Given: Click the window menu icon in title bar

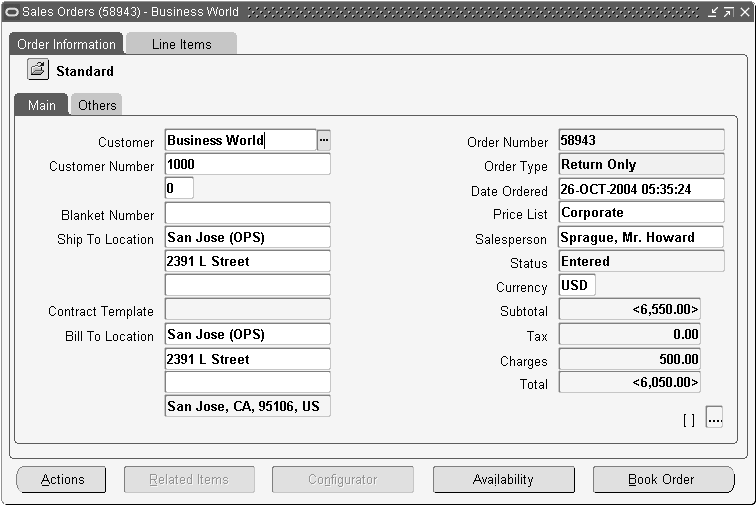Looking at the screenshot, I should [11, 12].
